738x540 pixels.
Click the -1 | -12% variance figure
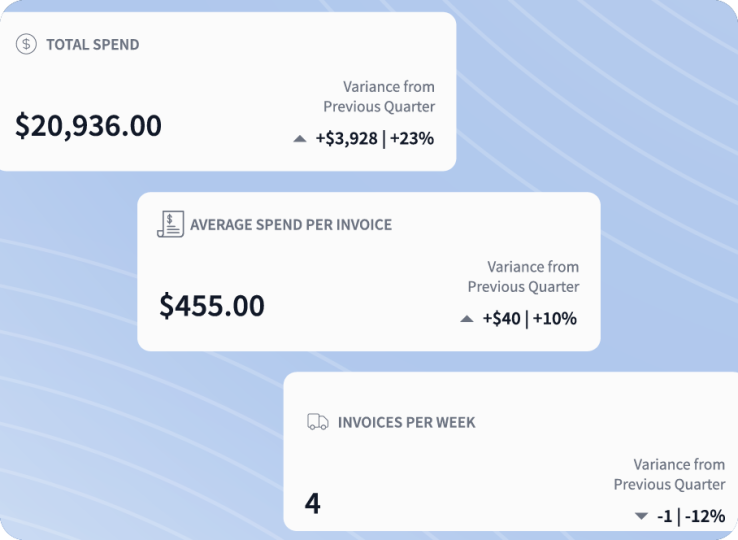click(690, 516)
